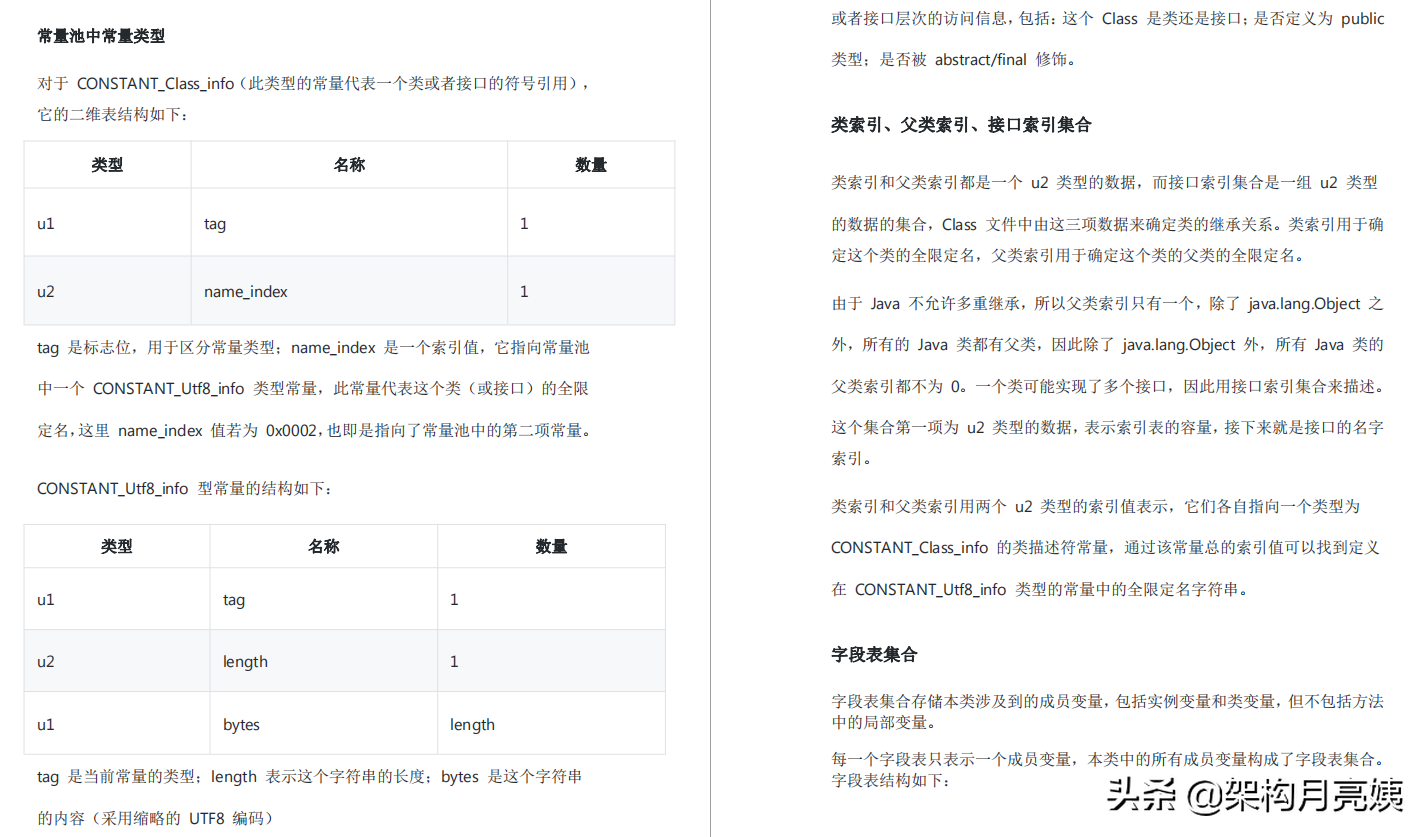
Task: Click 名称 header in the Class_info table
Action: (x=349, y=165)
